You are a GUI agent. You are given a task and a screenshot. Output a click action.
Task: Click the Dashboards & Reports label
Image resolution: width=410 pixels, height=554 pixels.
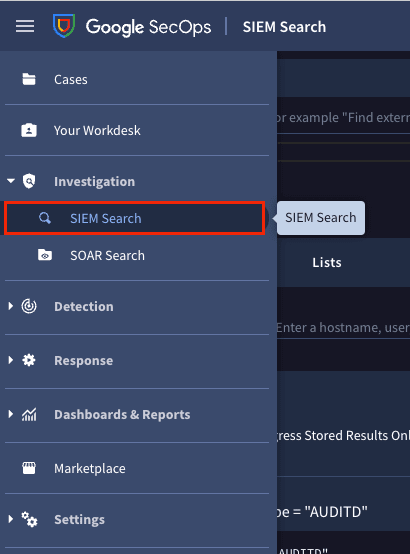pyautogui.click(x=122, y=414)
